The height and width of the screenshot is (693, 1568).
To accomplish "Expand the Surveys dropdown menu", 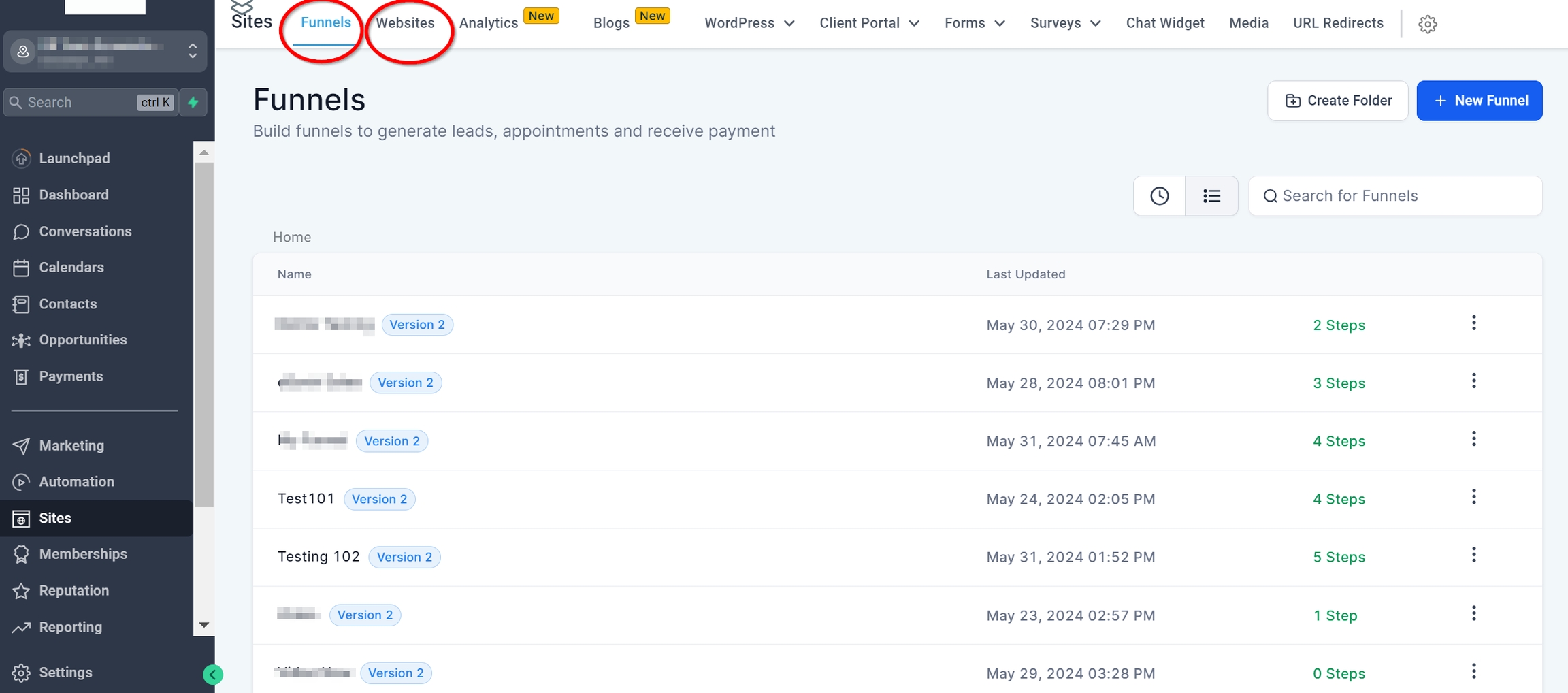I will pos(1065,23).
